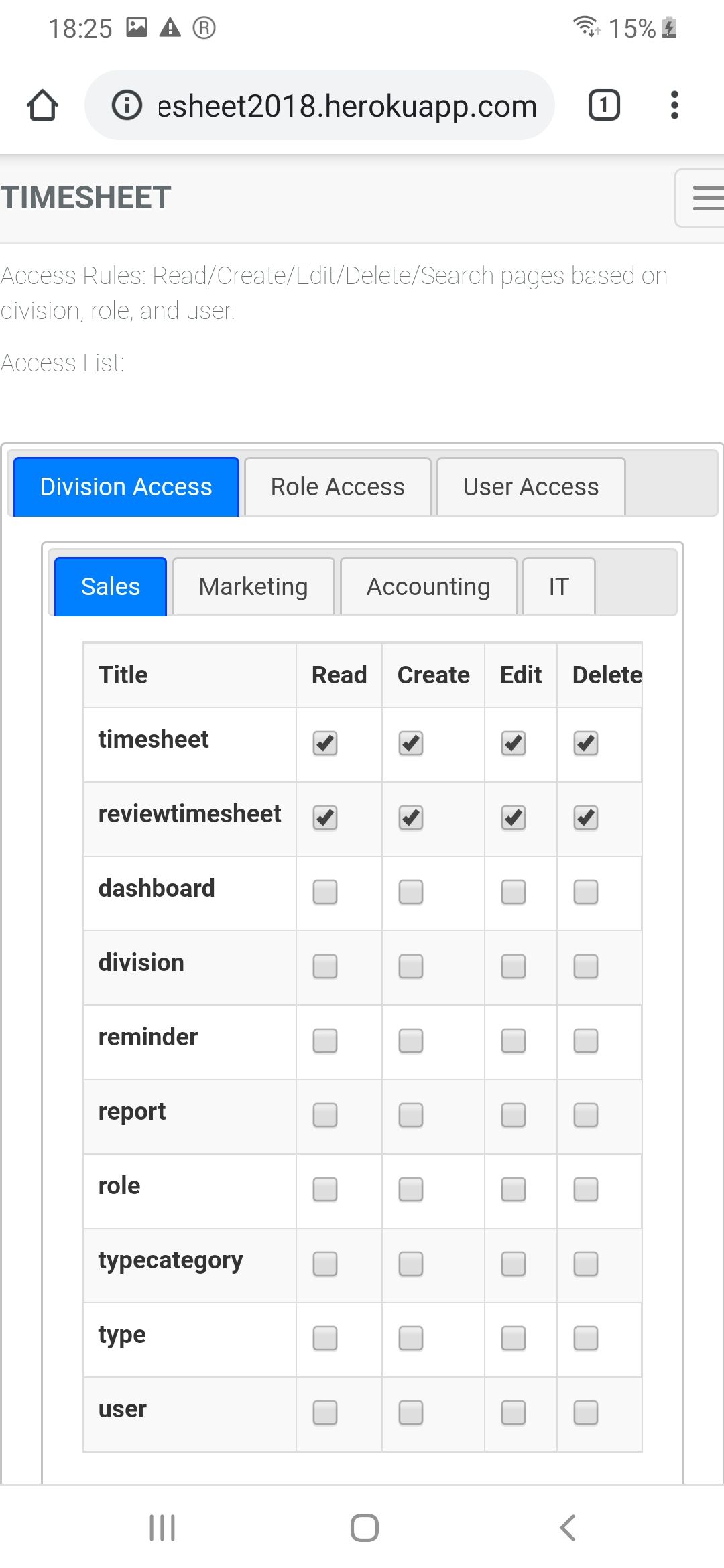This screenshot has width=724, height=1568.
Task: Uncheck Read permission for timesheet
Action: [x=325, y=743]
